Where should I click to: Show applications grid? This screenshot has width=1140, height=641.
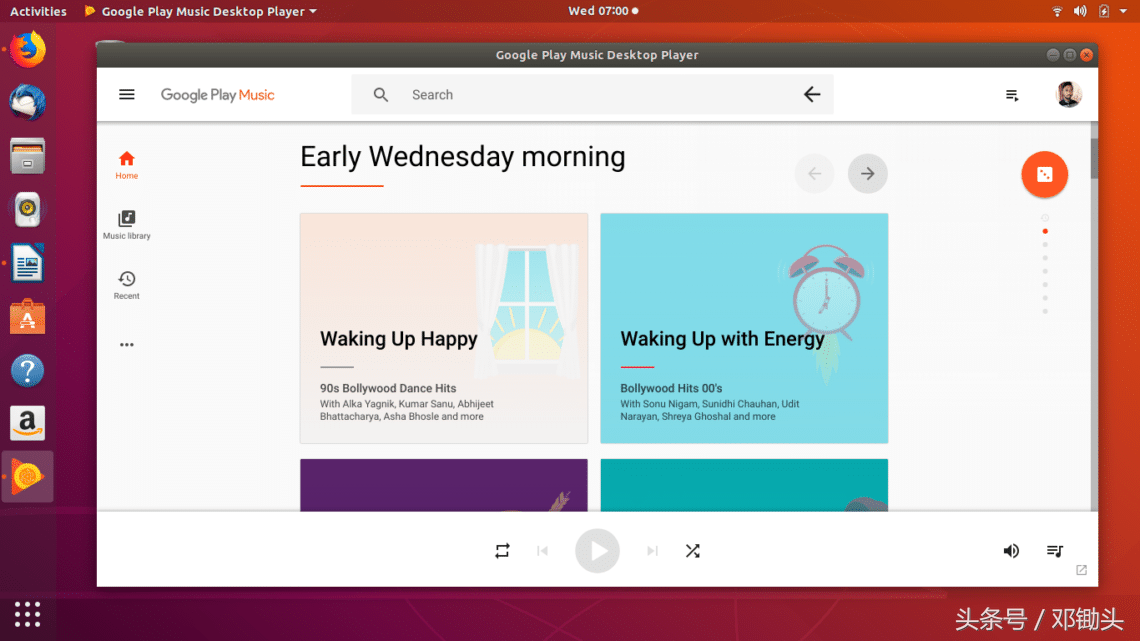[28, 614]
